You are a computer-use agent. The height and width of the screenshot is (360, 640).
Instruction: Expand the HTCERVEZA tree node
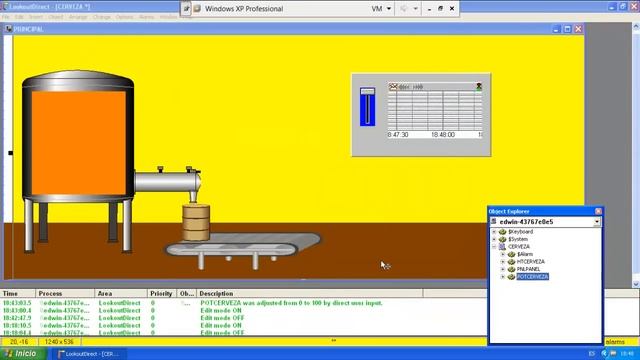coord(503,262)
